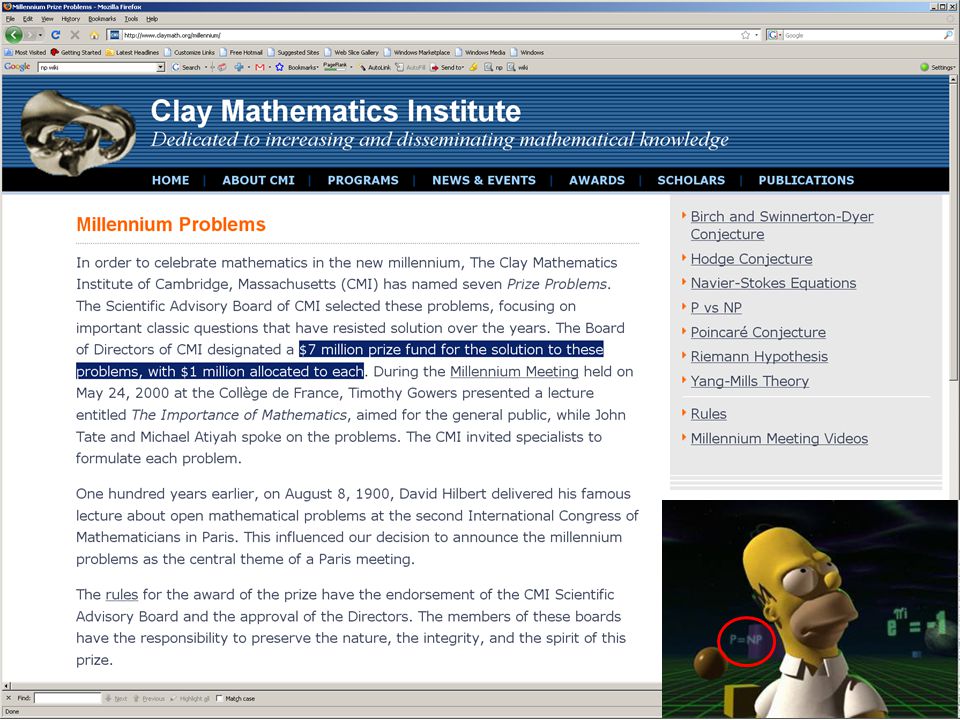Open Birch and Swinnerton-Dyer Conjecture link

click(782, 225)
